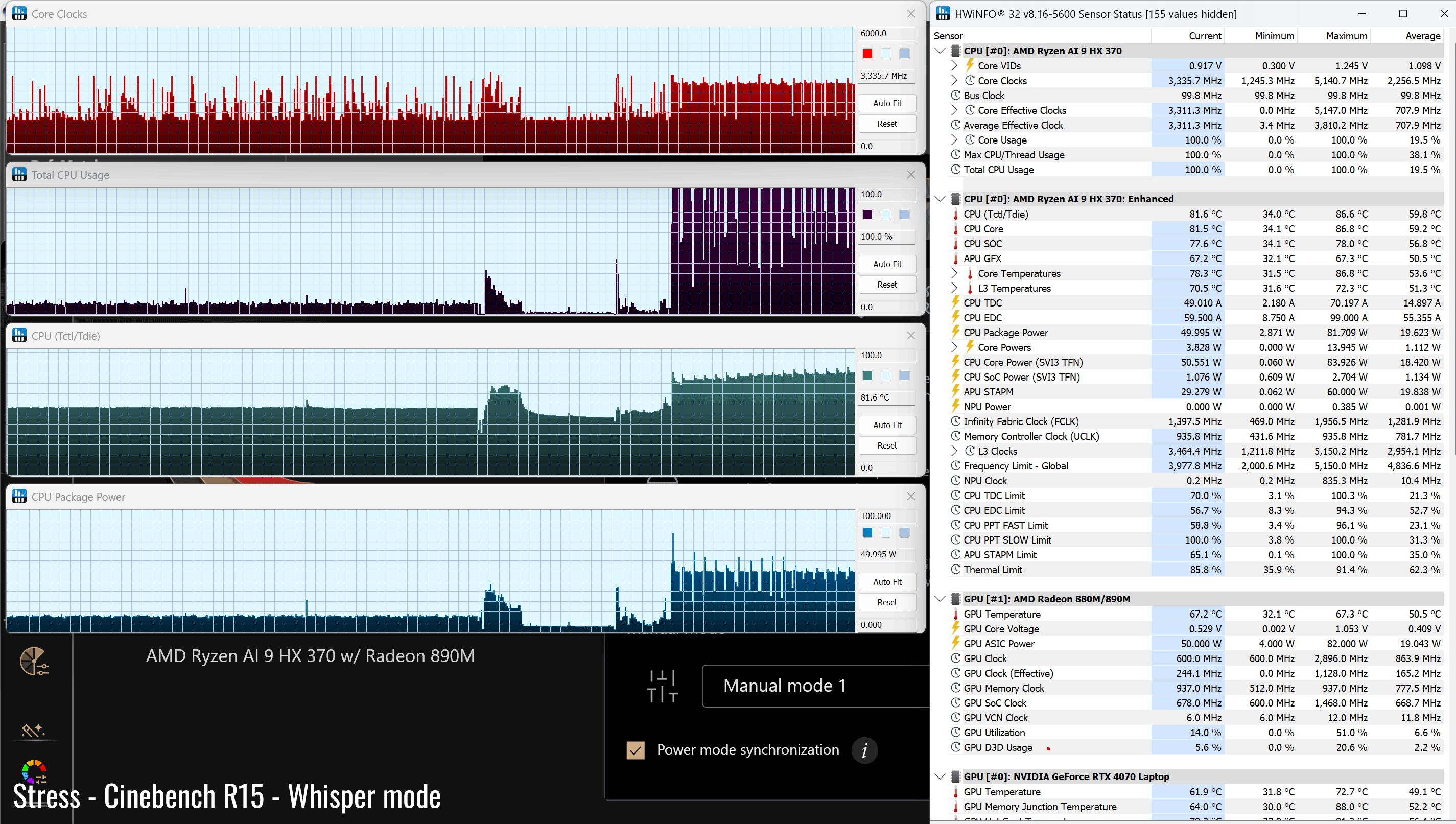Expand the L3 Clocks row
The image size is (1456, 824).
954,451
